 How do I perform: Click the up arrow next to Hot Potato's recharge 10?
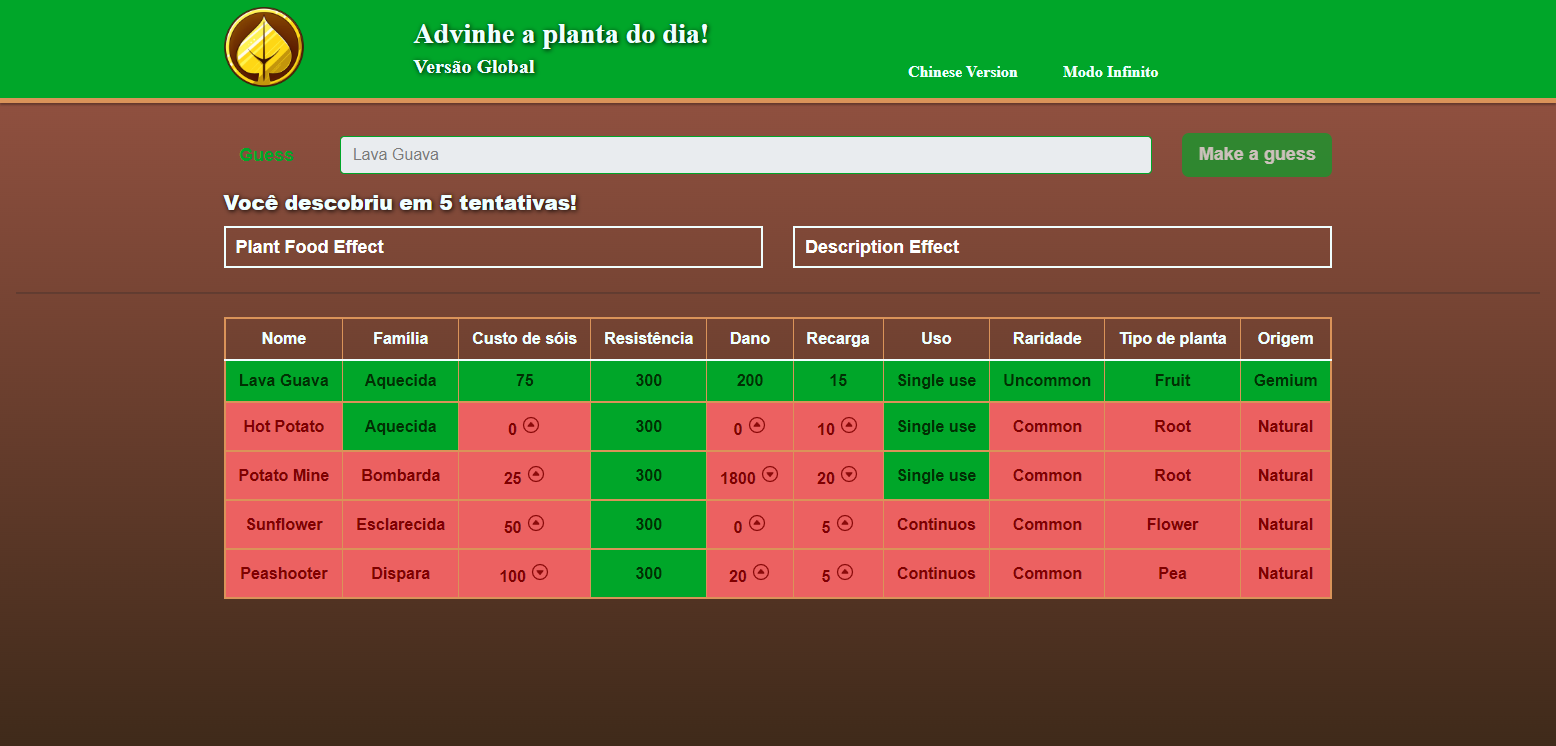click(849, 425)
